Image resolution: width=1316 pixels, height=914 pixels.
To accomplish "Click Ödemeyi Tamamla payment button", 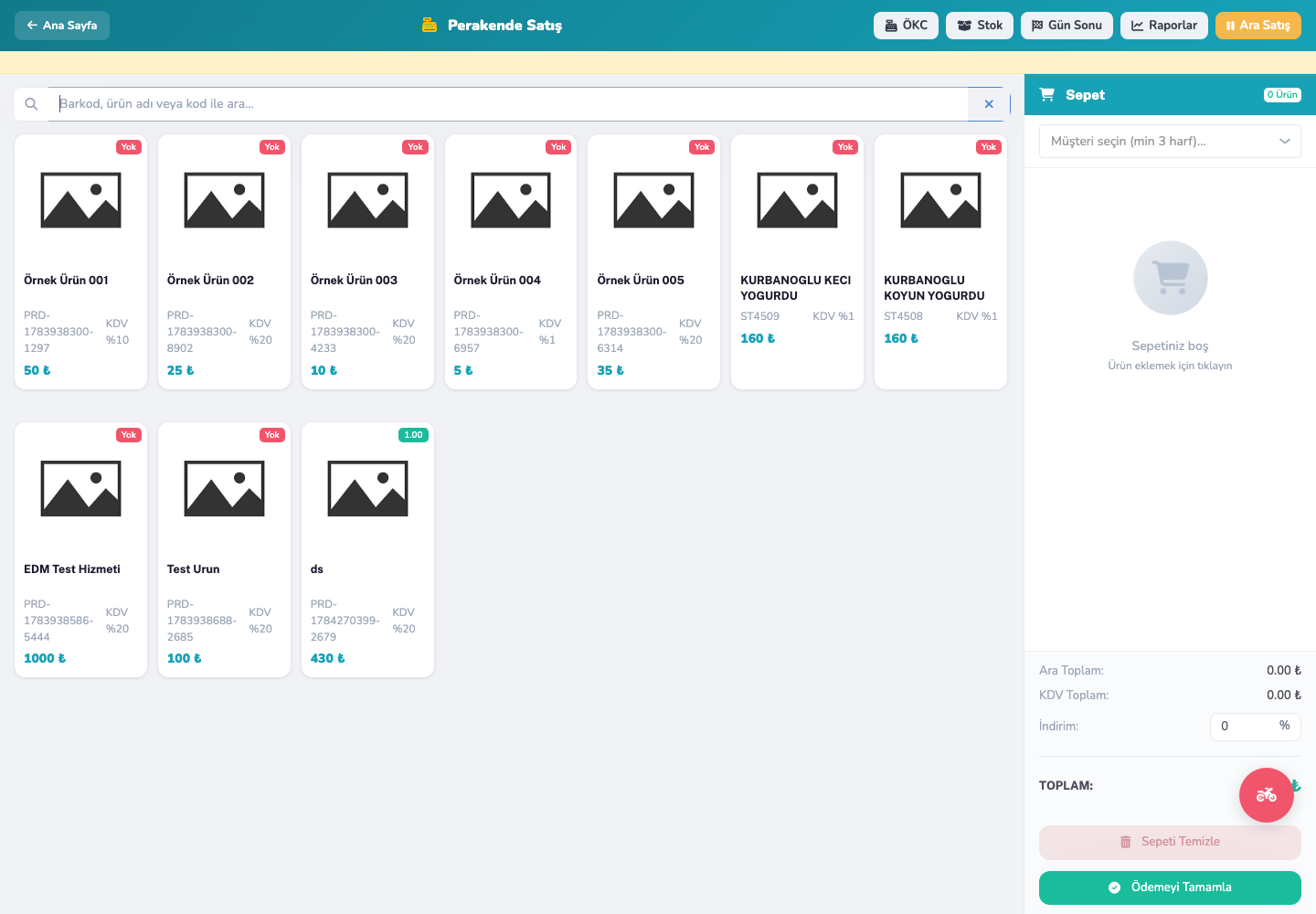I will (1170, 887).
